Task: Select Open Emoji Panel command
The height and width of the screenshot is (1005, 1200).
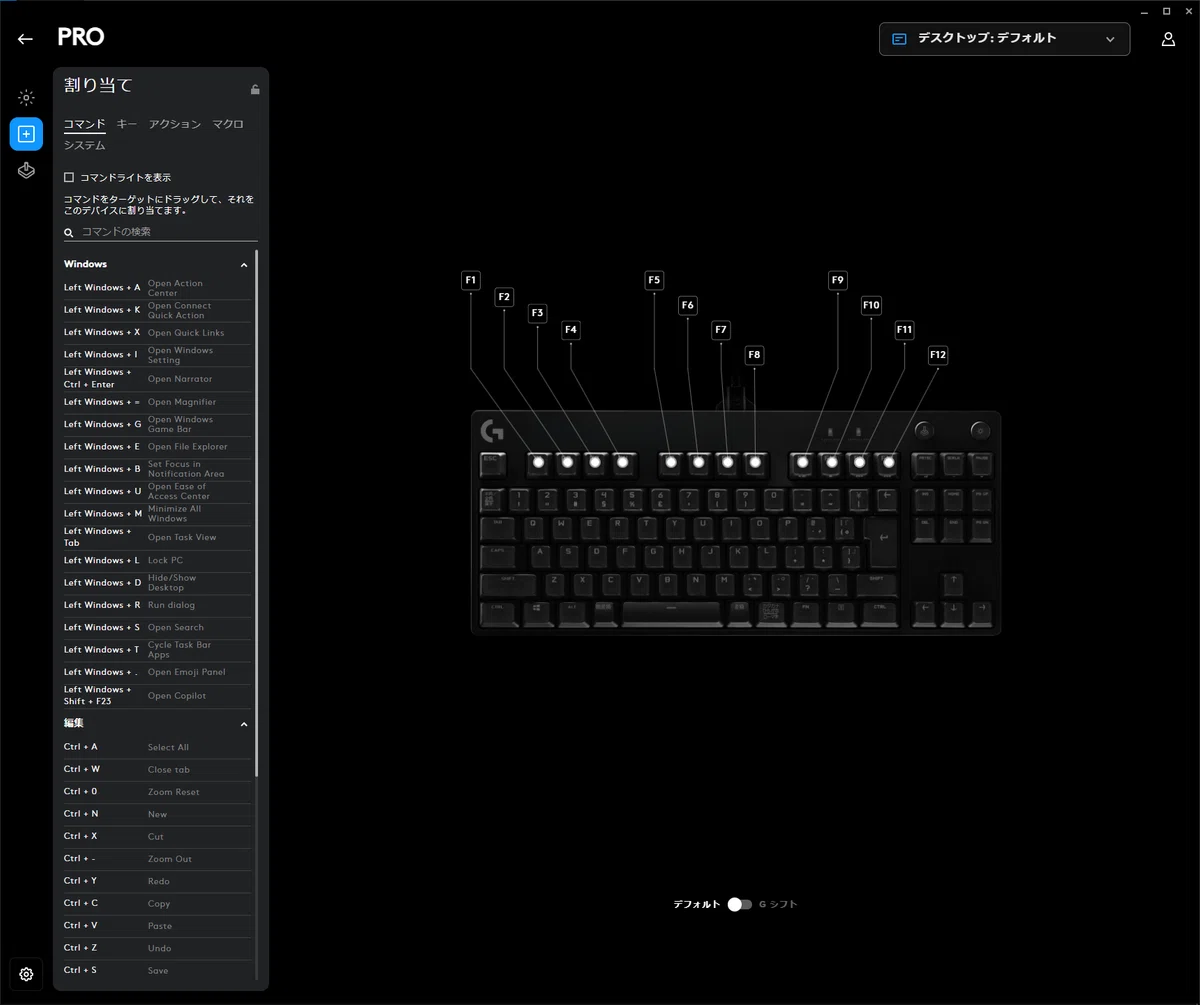Action: [158, 672]
